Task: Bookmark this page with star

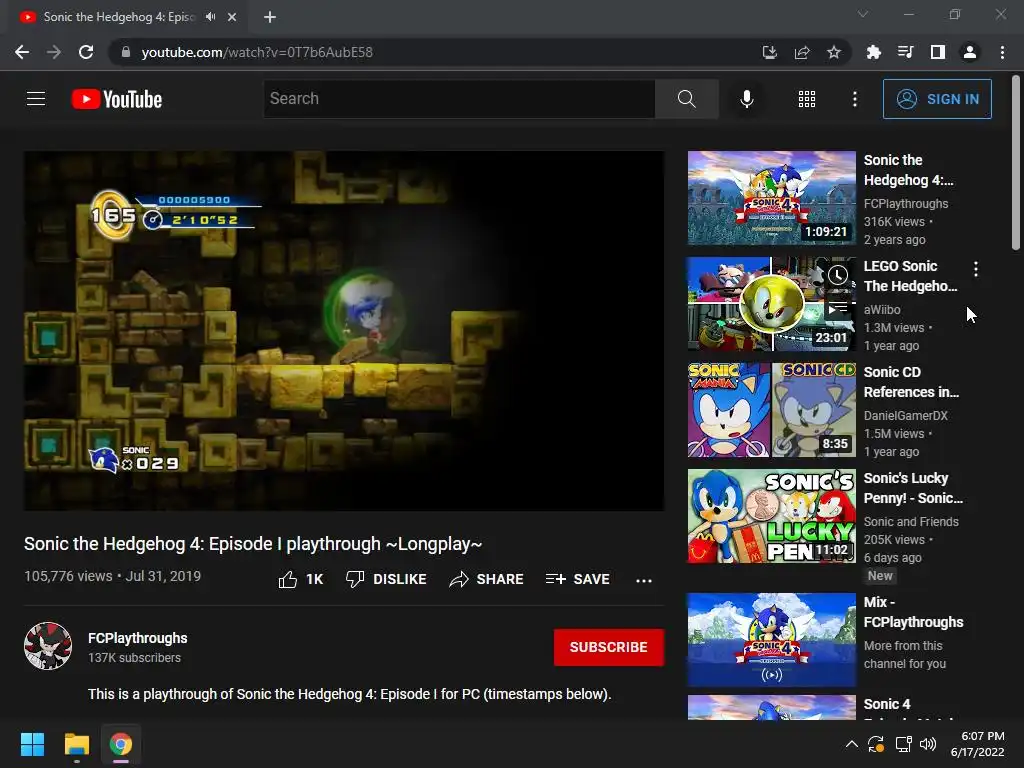Action: 834,52
